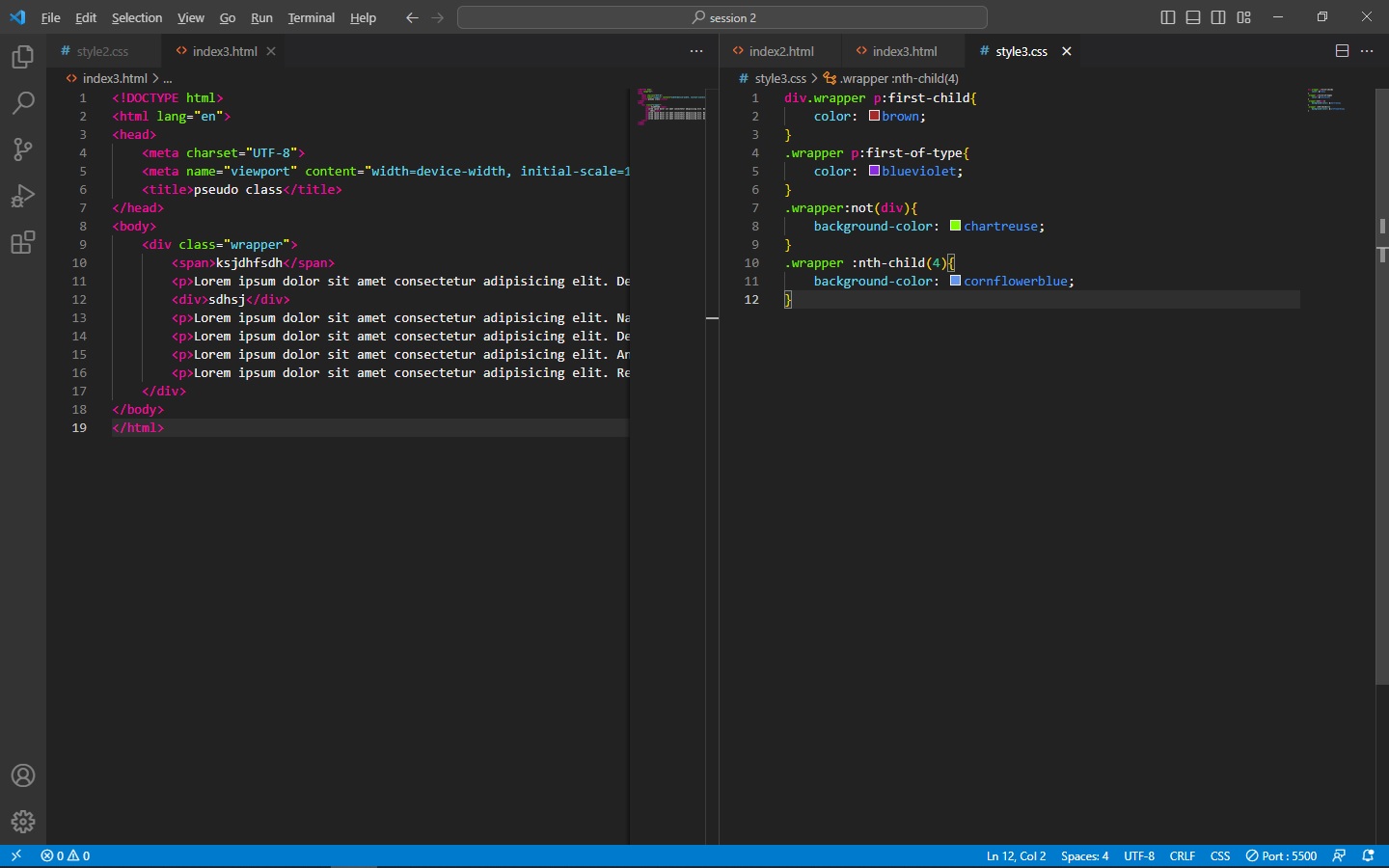Open errors and warnings problems indicator
This screenshot has width=1389, height=868.
pos(66,855)
